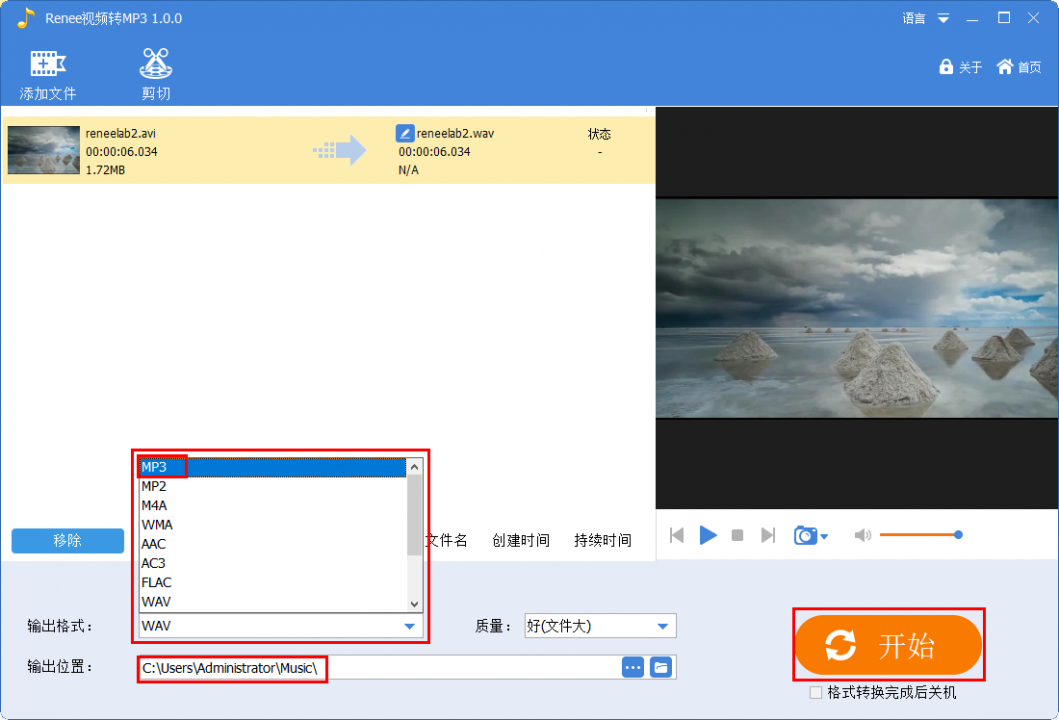The image size is (1059, 720).
Task: Play the video preview
Action: [x=708, y=536]
